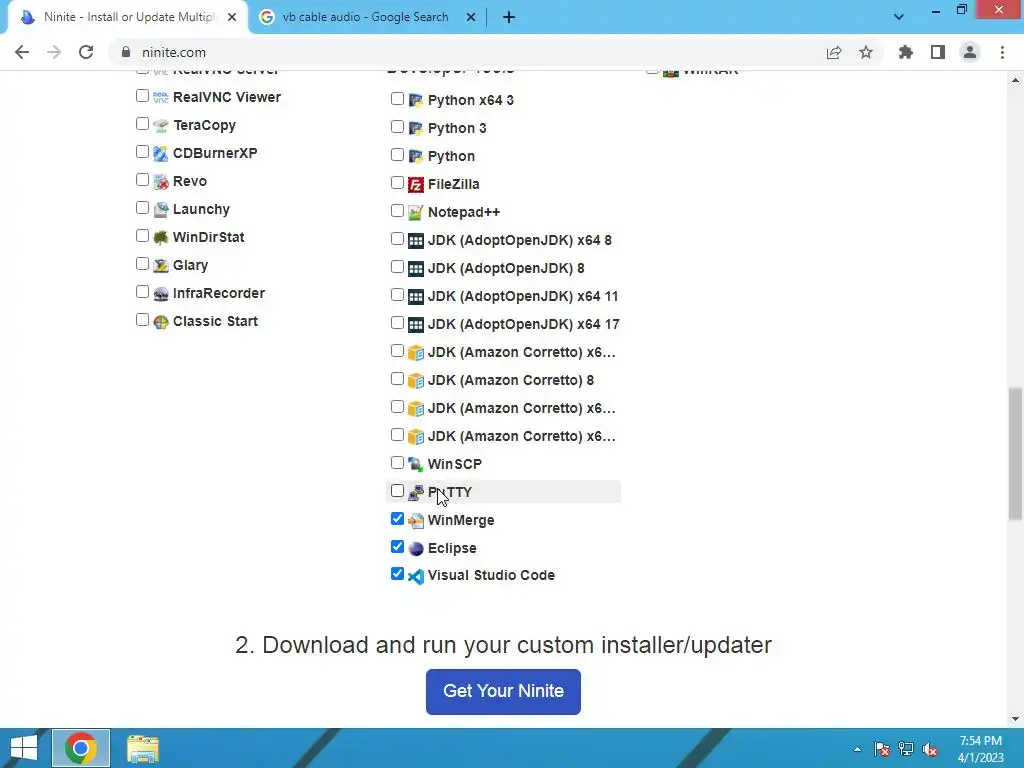Viewport: 1024px width, 768px height.
Task: Click the JDK (AdoptOpenJDK) x64 8 icon
Action: 415,241
